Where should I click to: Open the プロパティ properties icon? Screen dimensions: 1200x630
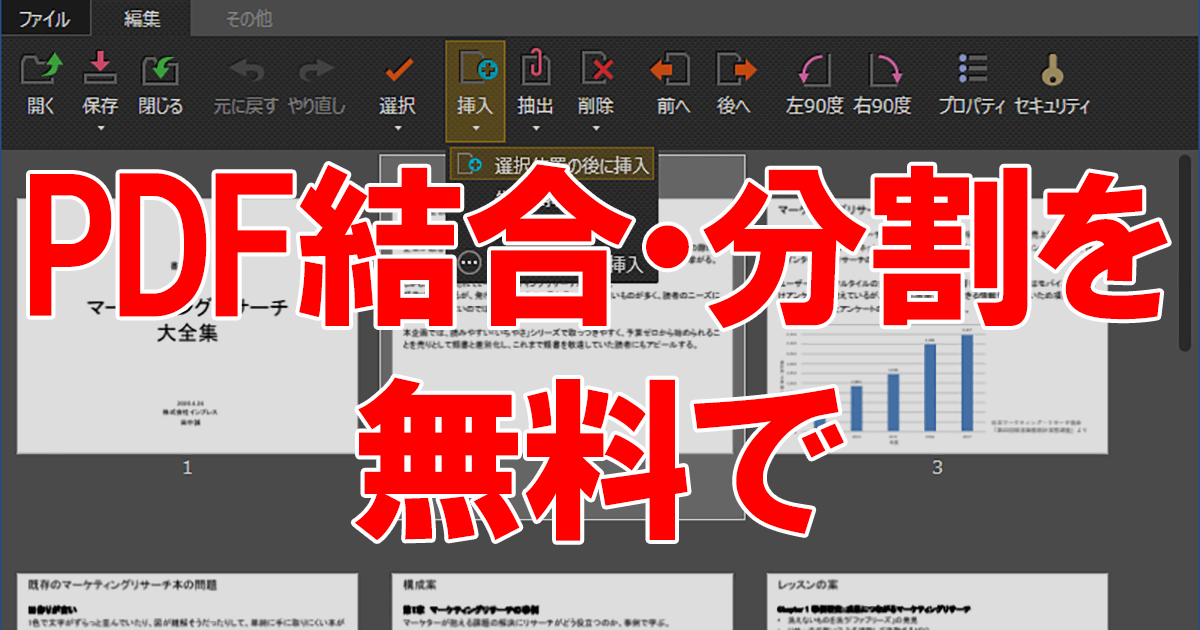pos(972,69)
